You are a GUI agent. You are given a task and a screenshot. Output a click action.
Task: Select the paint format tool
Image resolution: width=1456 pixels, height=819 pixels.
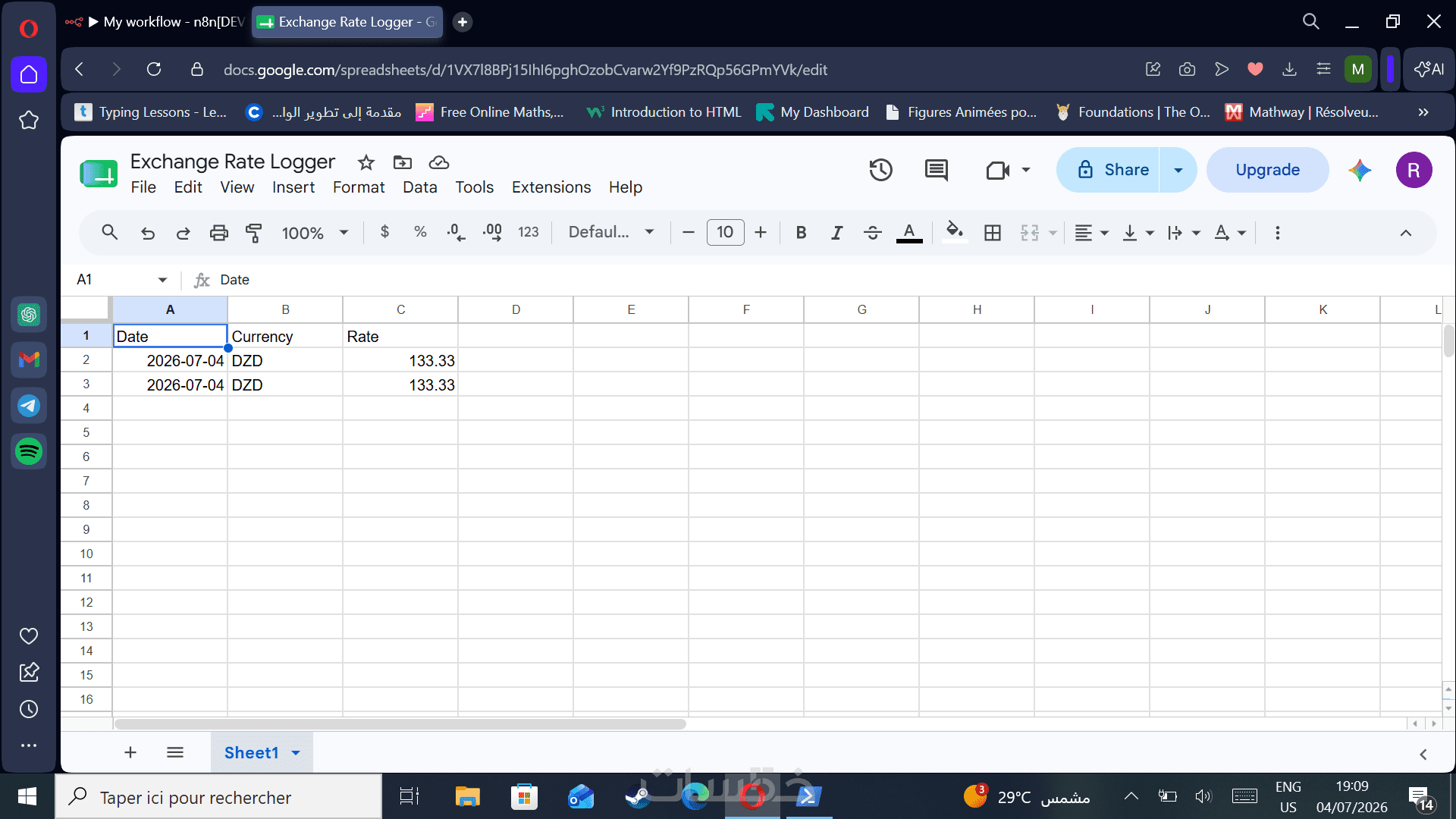254,233
